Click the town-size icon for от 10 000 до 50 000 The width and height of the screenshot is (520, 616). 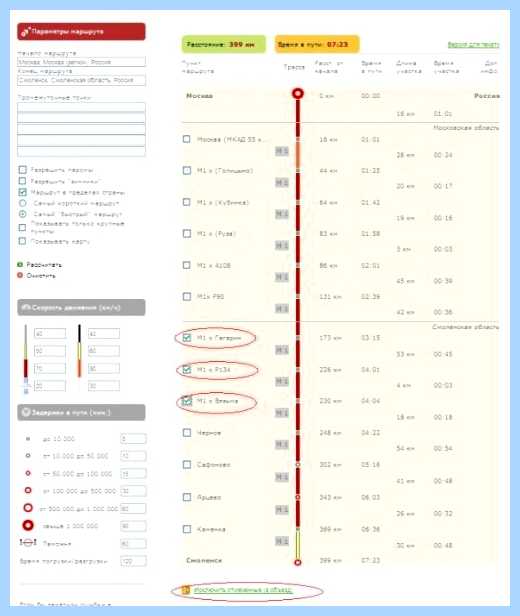point(27,456)
